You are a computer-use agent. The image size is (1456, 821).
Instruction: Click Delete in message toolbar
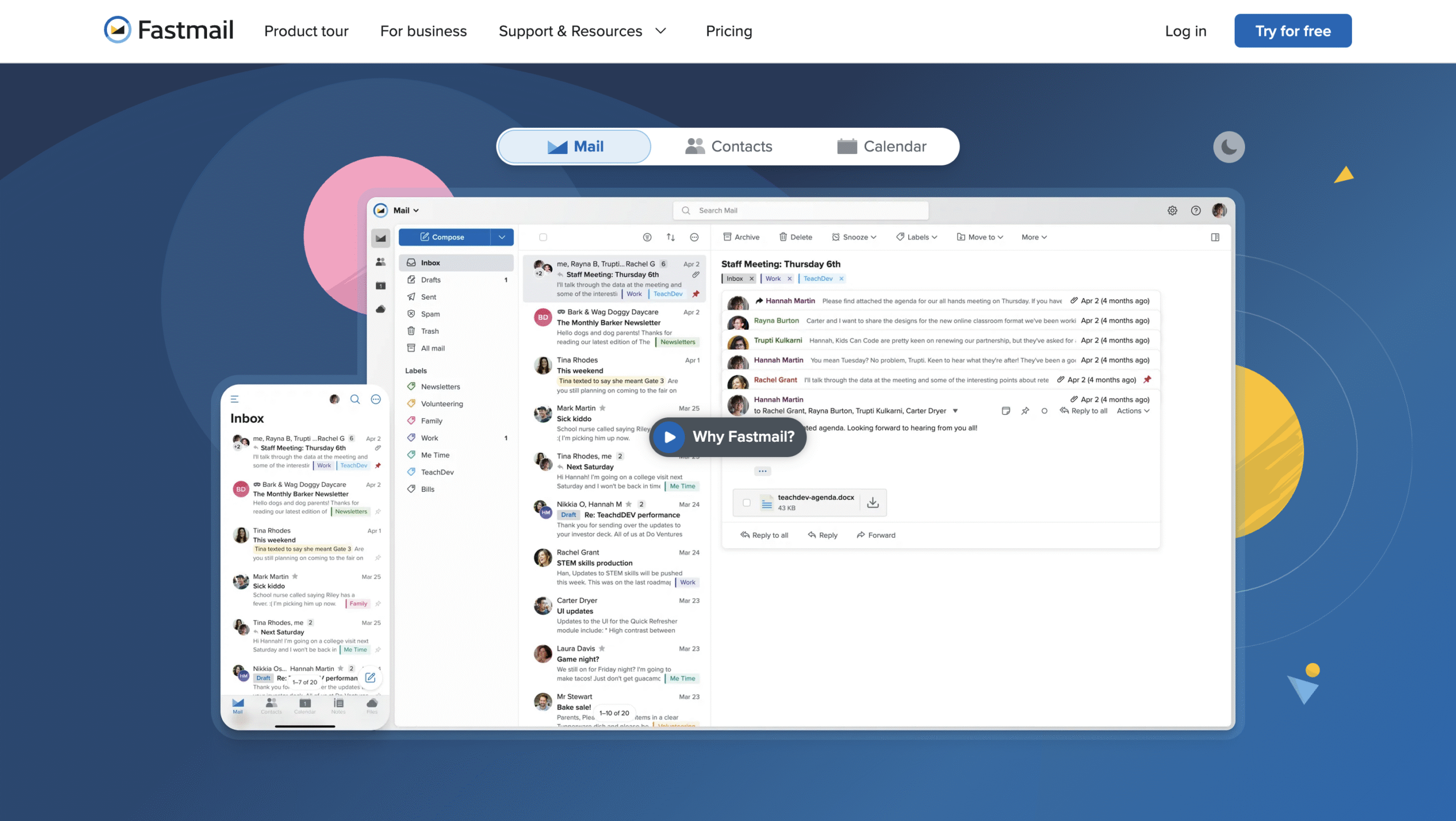click(795, 237)
